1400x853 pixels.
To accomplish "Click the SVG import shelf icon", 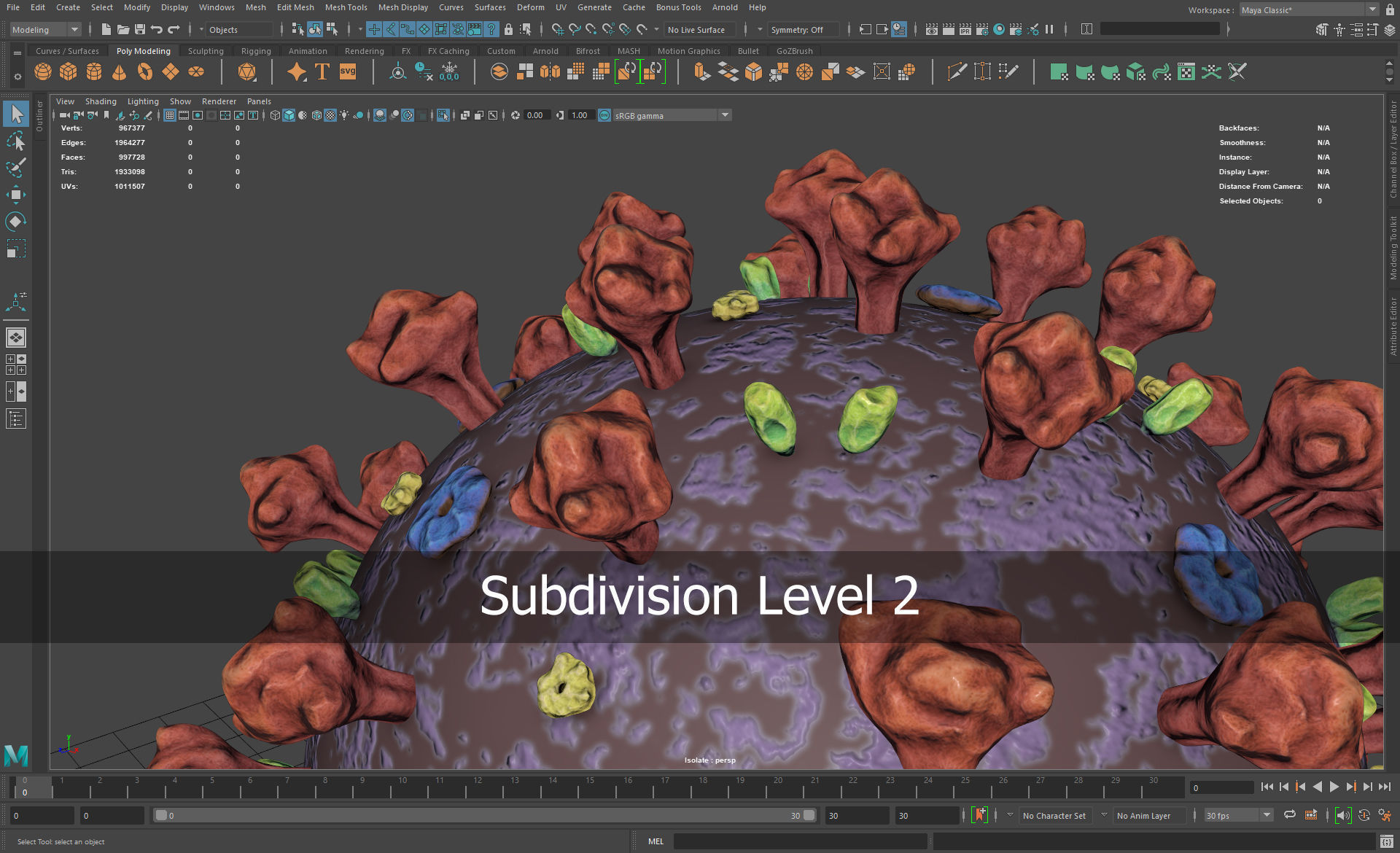I will [x=348, y=72].
